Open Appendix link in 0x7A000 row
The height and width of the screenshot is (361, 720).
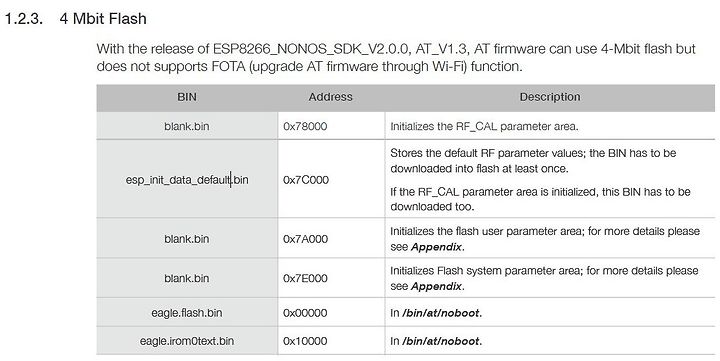pyautogui.click(x=436, y=247)
